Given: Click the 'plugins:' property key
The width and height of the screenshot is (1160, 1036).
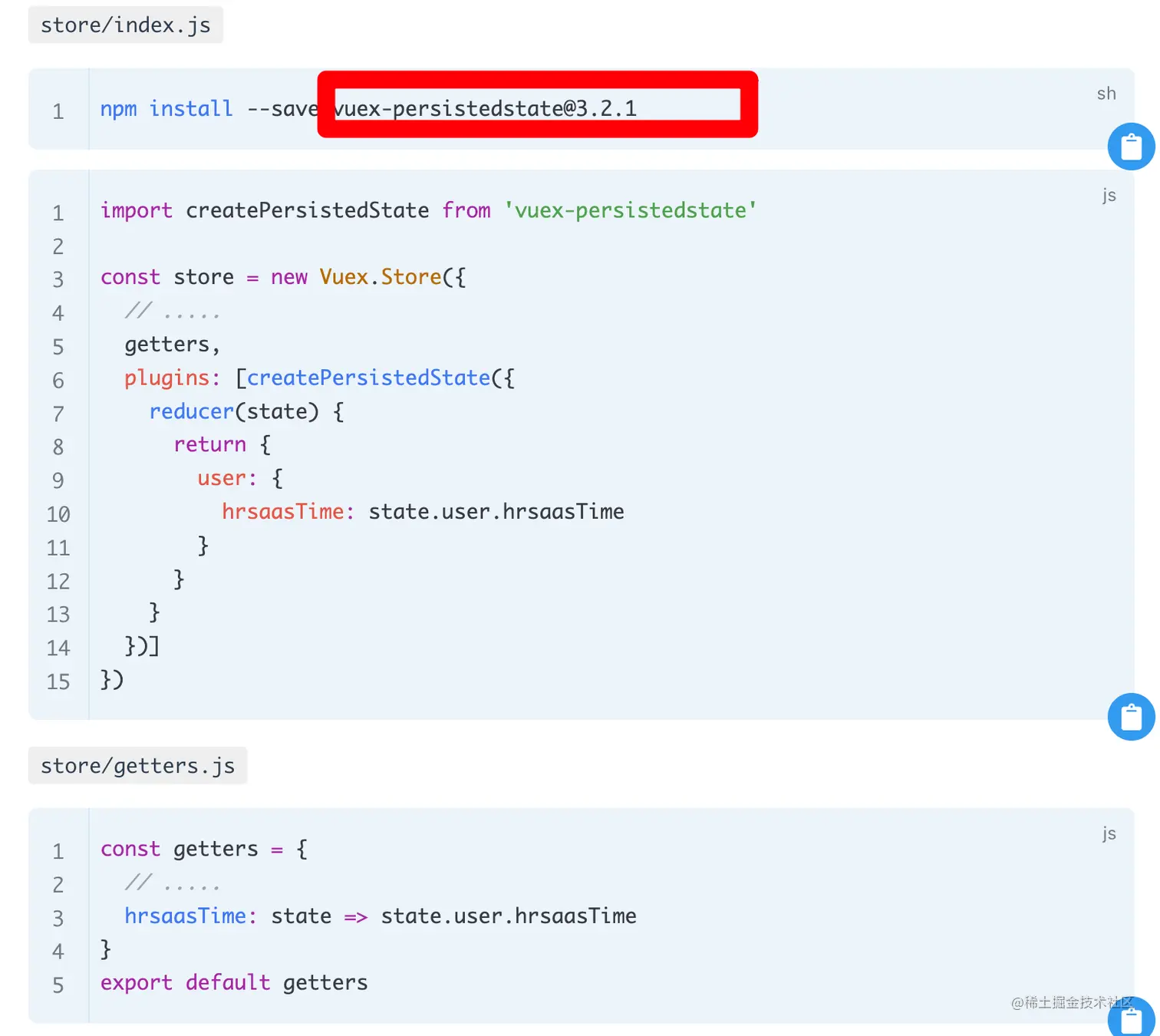Looking at the screenshot, I should pyautogui.click(x=173, y=378).
